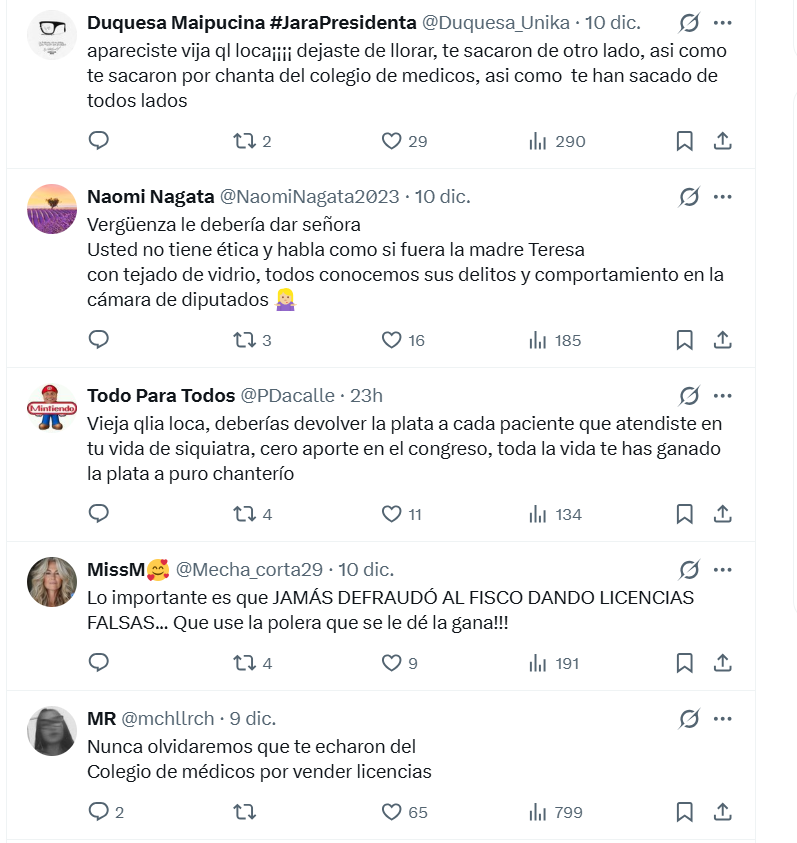Click the Grok icon on Naomi Nagata's tweet
Image resolution: width=797 pixels, height=843 pixels.
pyautogui.click(x=689, y=197)
